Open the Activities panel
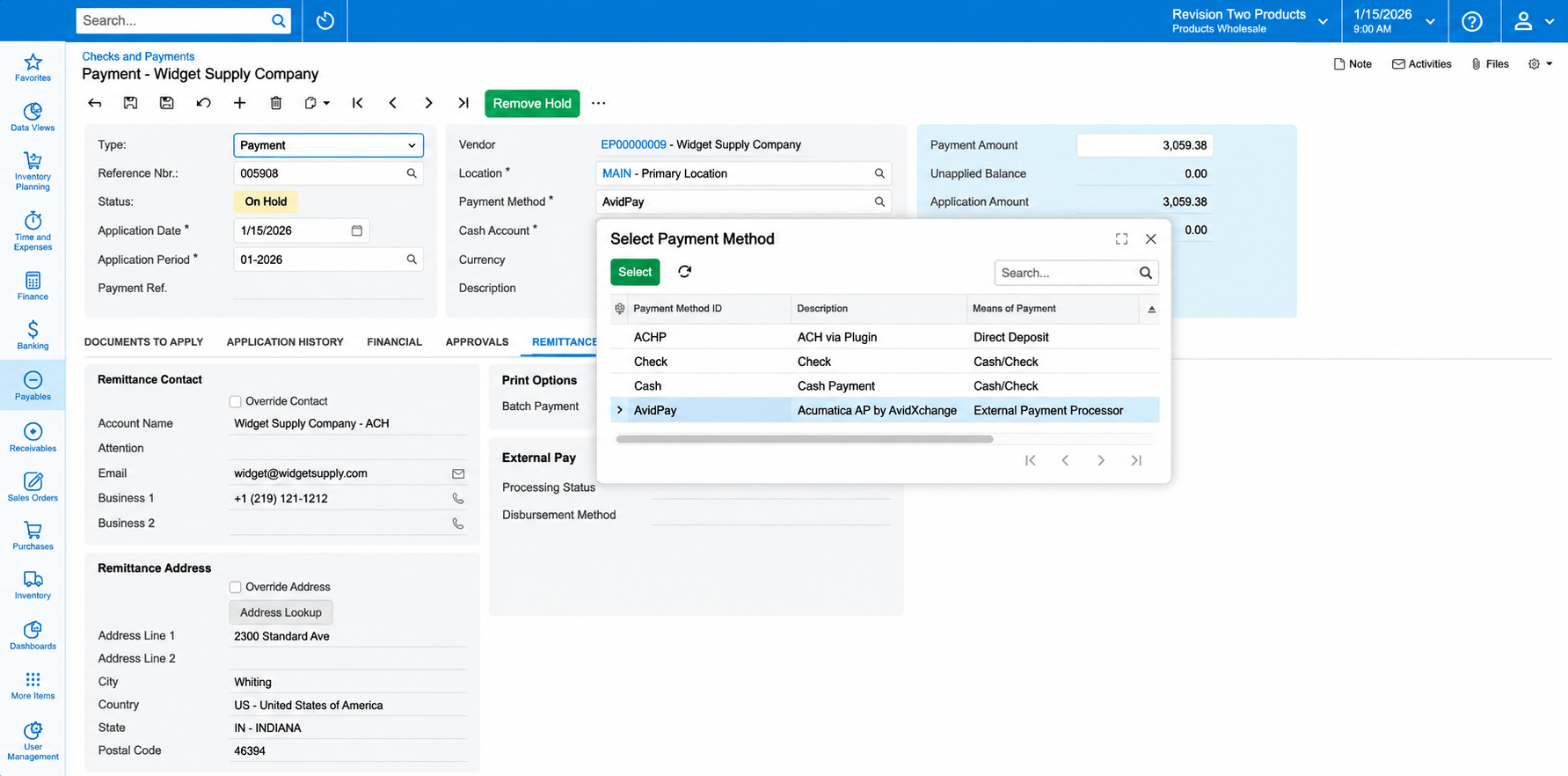The height and width of the screenshot is (776, 1568). [x=1421, y=64]
